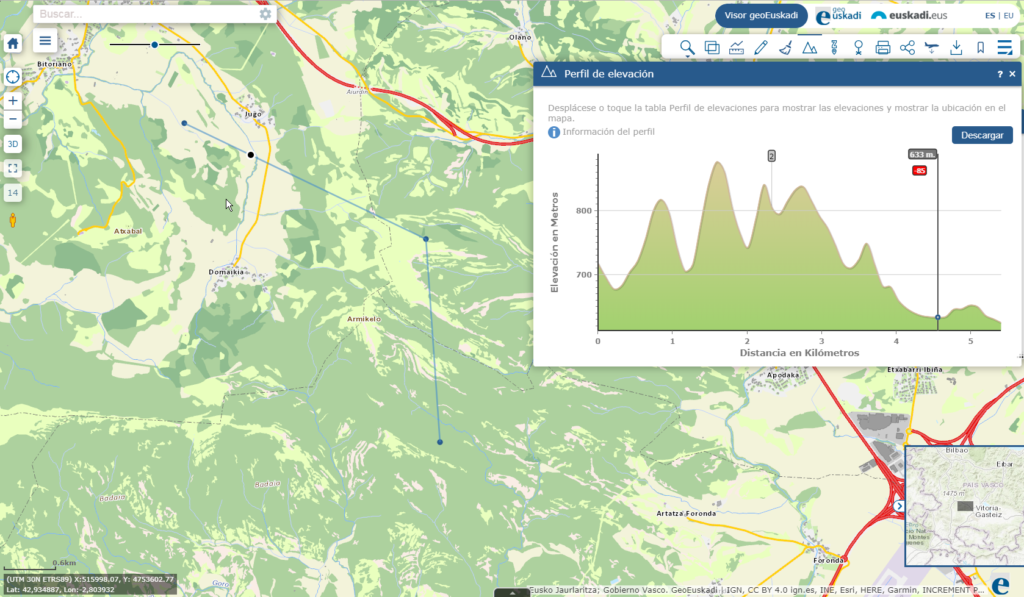
Task: Select the yellow street view pegman
Action: (x=12, y=220)
